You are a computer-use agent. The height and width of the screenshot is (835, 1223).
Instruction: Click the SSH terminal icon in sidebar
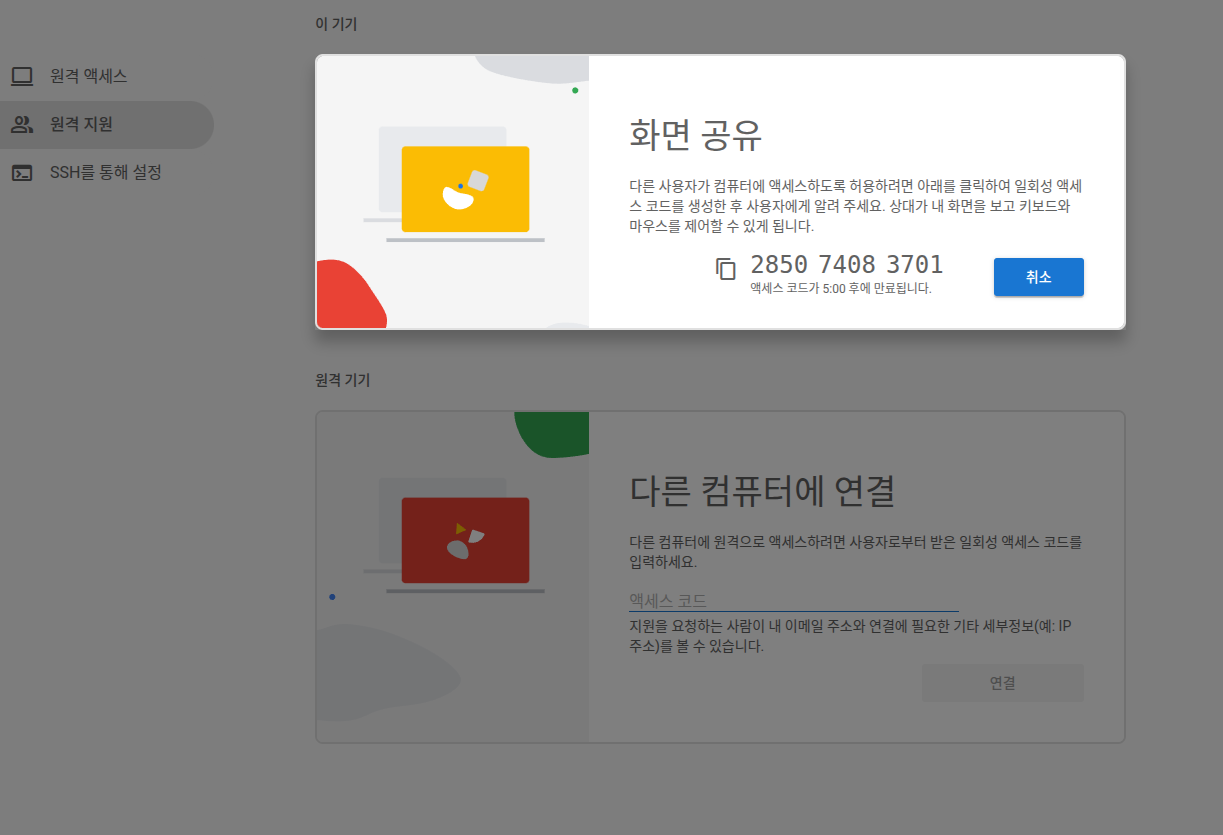click(22, 173)
